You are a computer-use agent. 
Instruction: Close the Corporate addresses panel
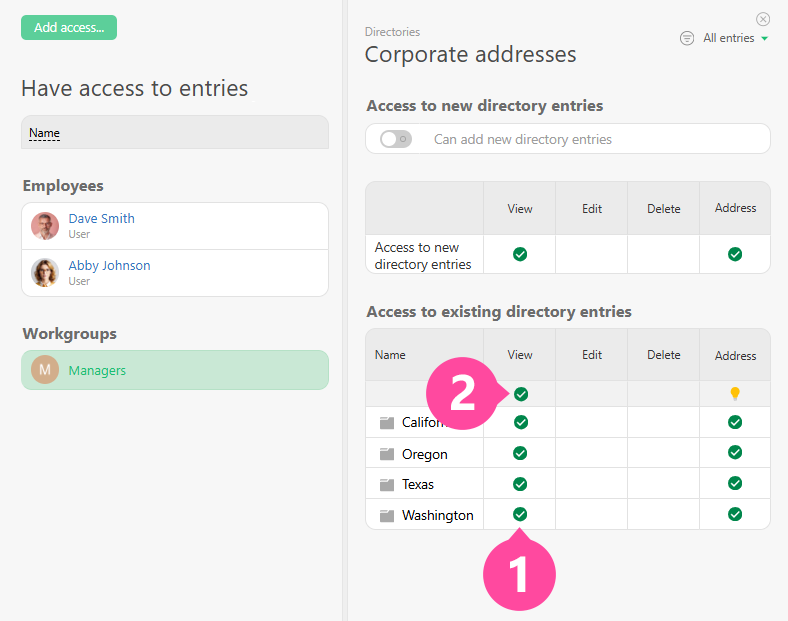763,19
